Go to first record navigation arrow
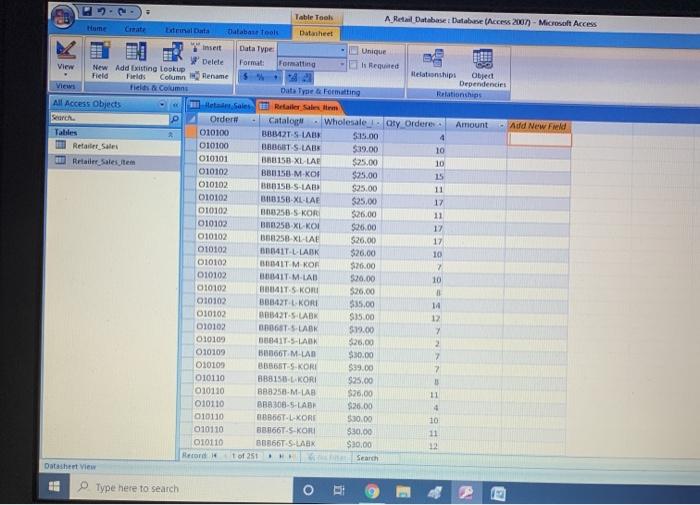Screen dimensions: 700x505 click(214, 455)
